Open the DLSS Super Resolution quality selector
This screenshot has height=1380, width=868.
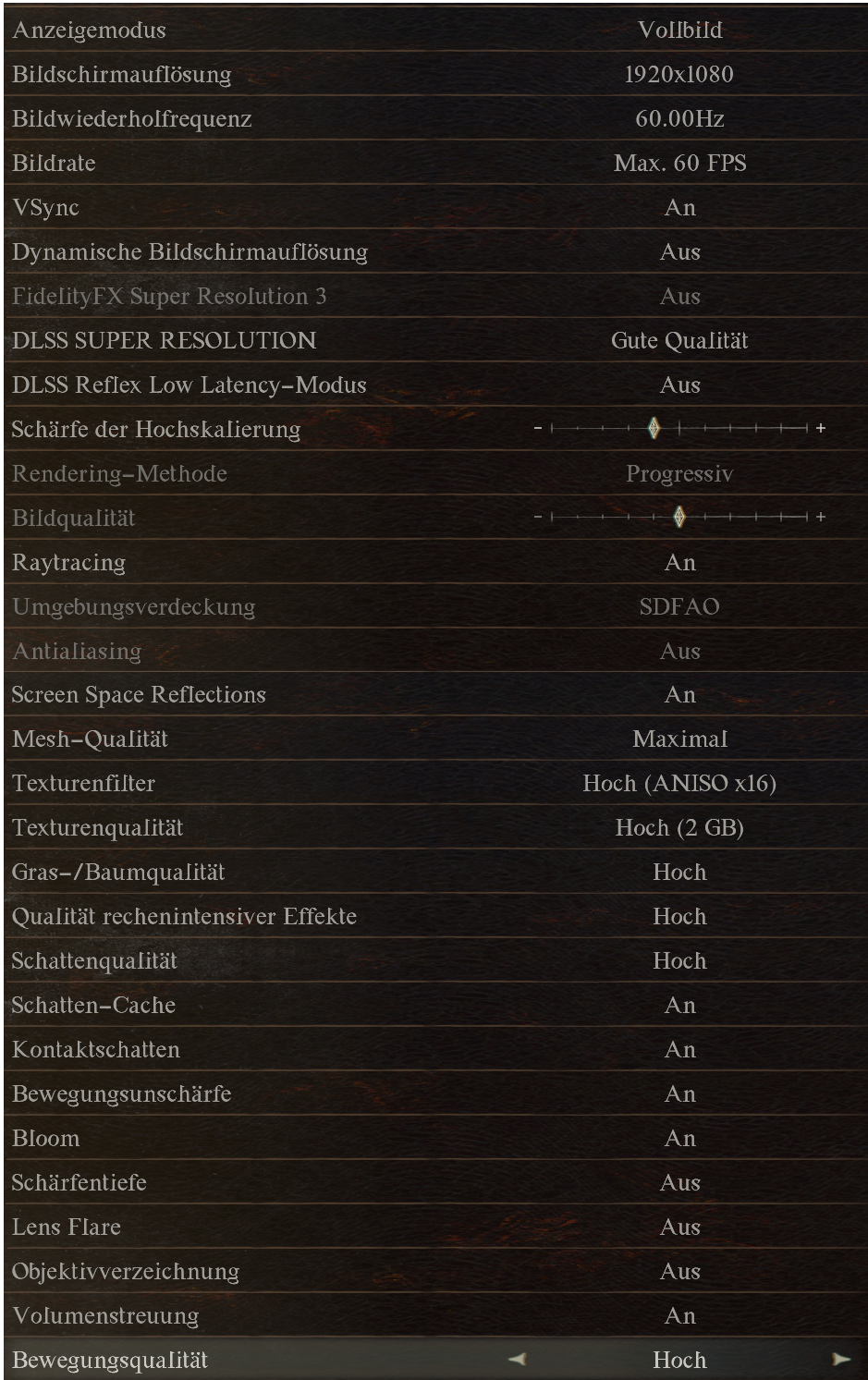tap(680, 341)
